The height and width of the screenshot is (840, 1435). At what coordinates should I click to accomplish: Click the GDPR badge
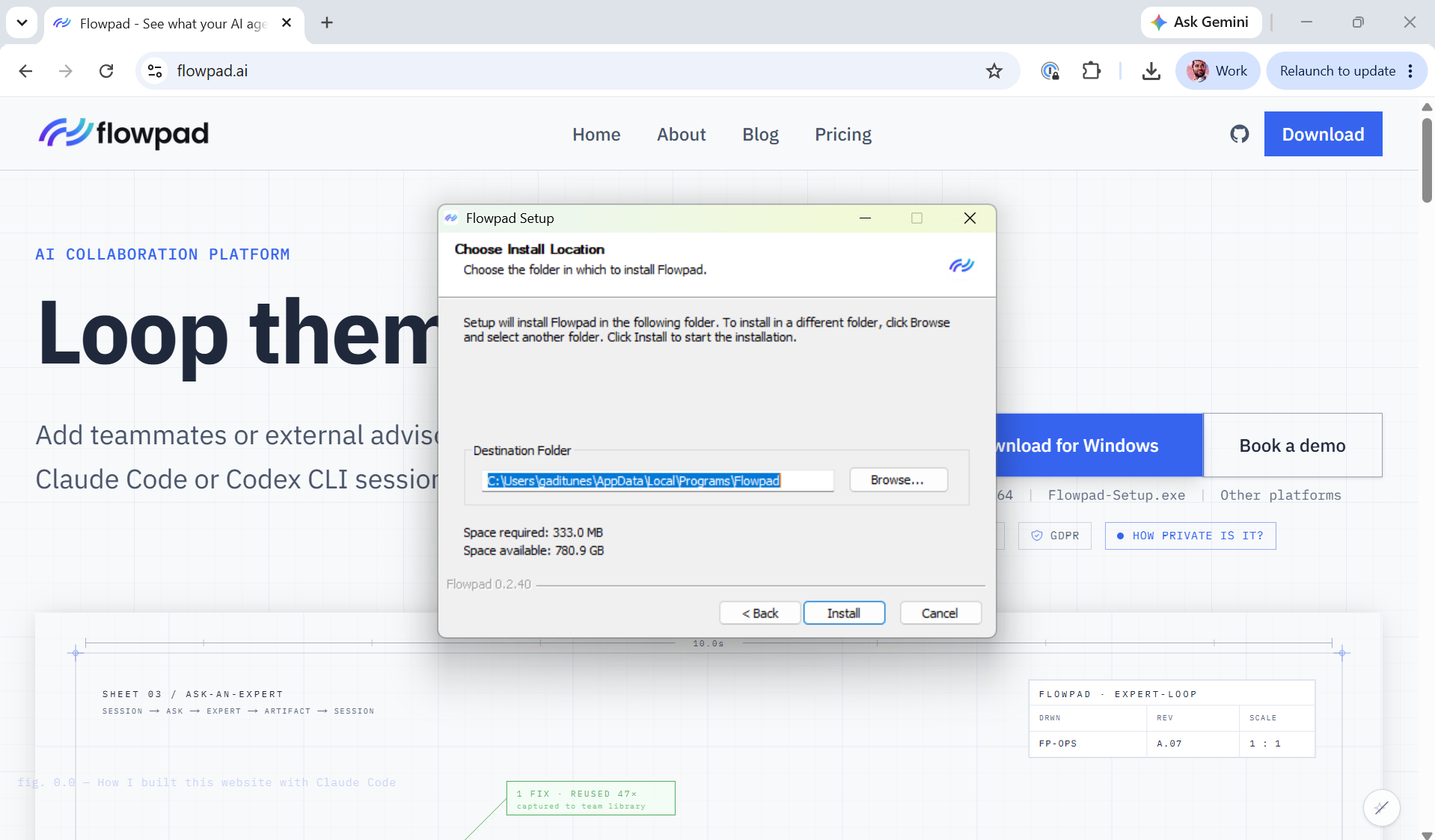coord(1055,536)
